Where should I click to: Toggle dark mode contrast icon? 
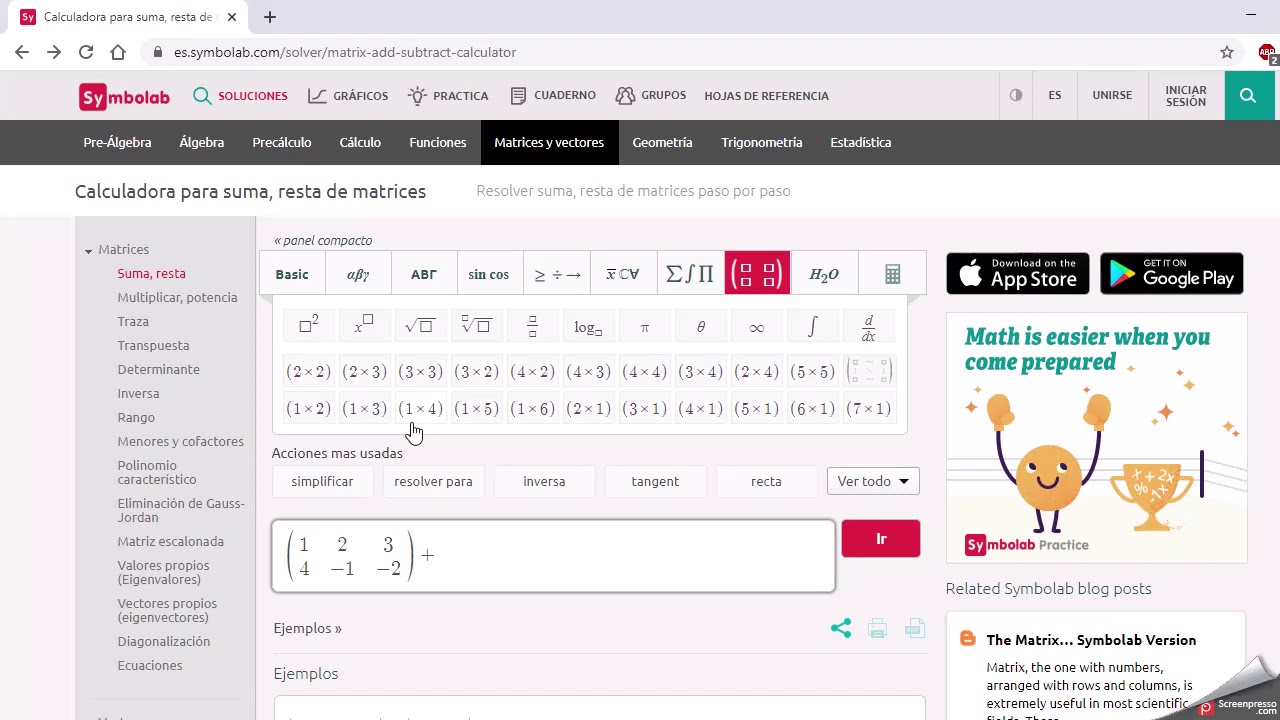tap(1016, 95)
